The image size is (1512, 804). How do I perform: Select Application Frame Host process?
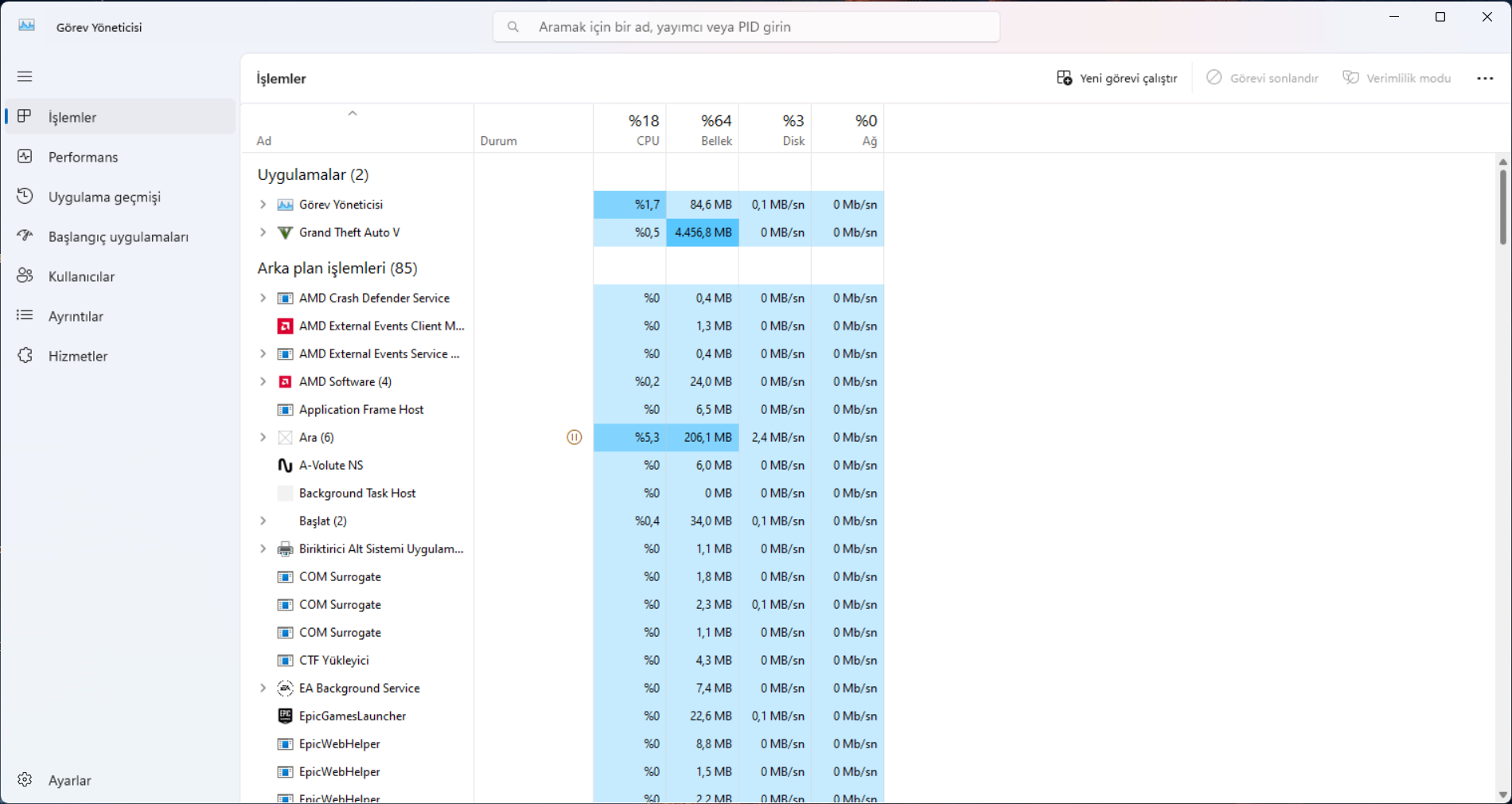tap(563, 409)
